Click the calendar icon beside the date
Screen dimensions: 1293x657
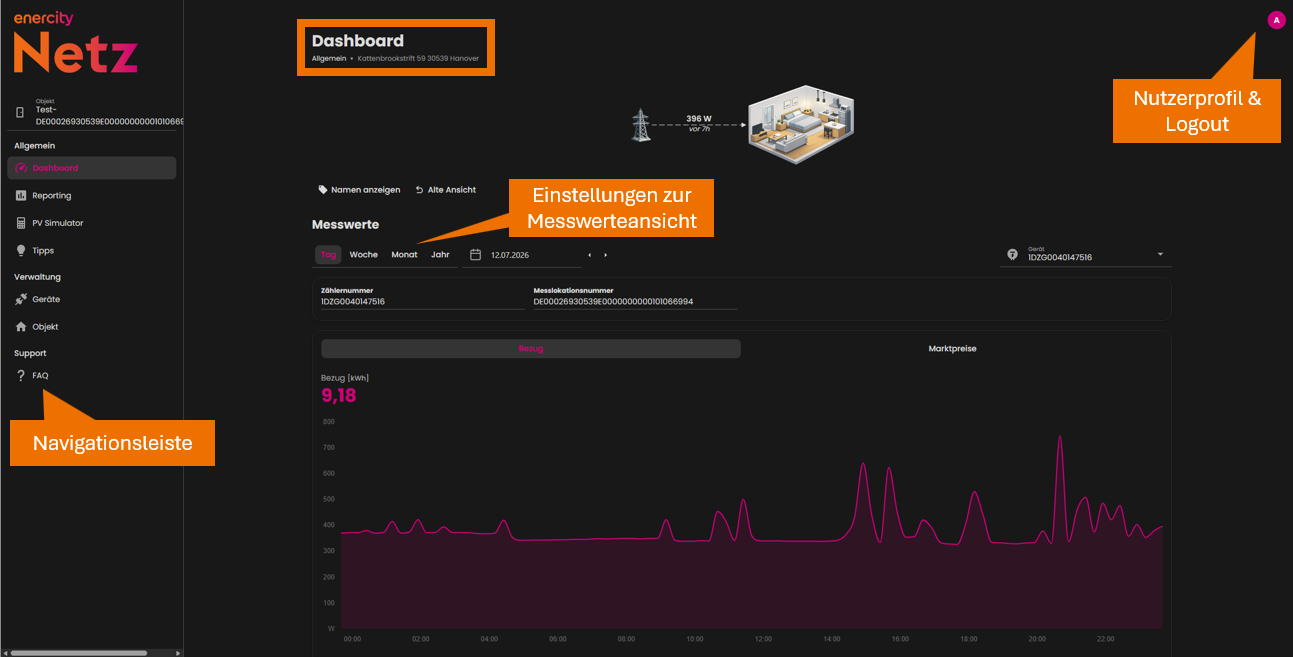click(476, 255)
